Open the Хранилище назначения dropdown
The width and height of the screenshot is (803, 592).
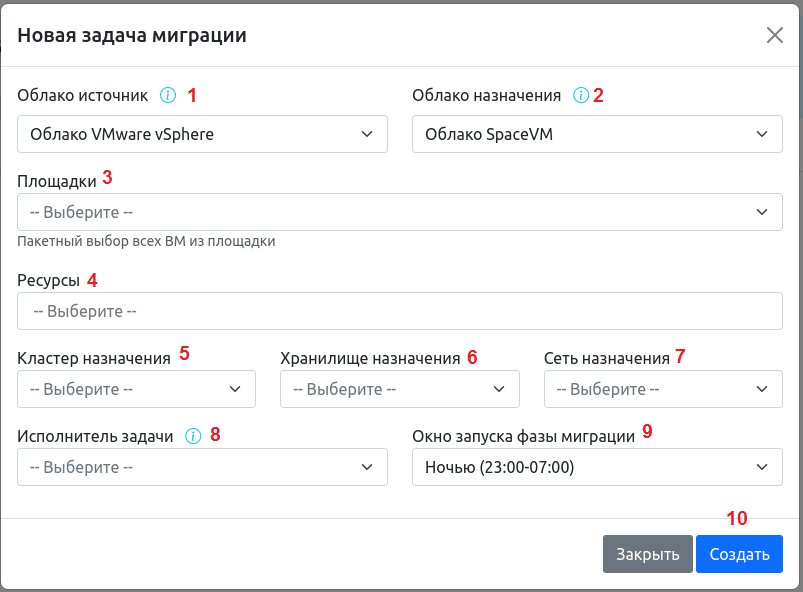[399, 389]
